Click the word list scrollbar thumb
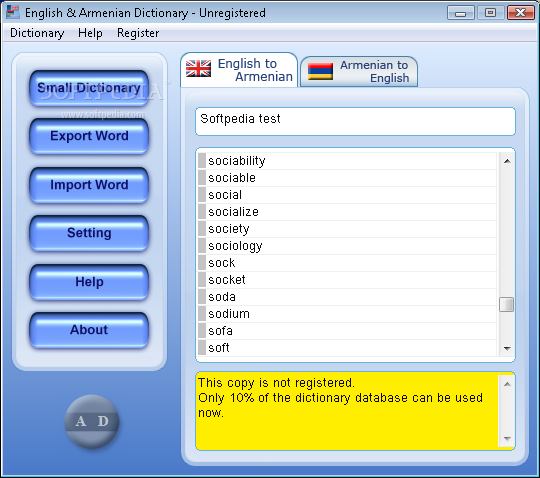 coord(507,304)
